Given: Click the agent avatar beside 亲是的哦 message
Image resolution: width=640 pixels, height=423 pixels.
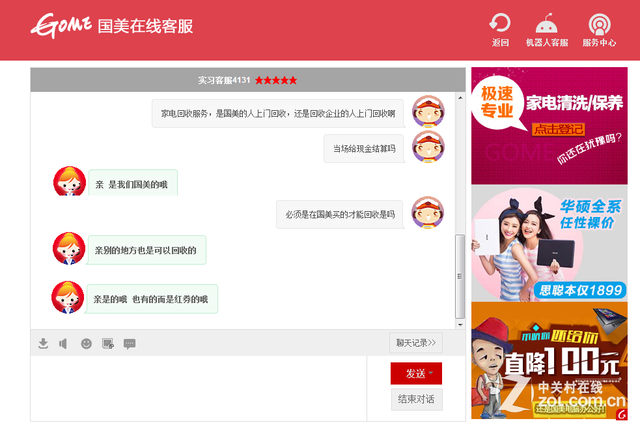Looking at the screenshot, I should pos(68,297).
